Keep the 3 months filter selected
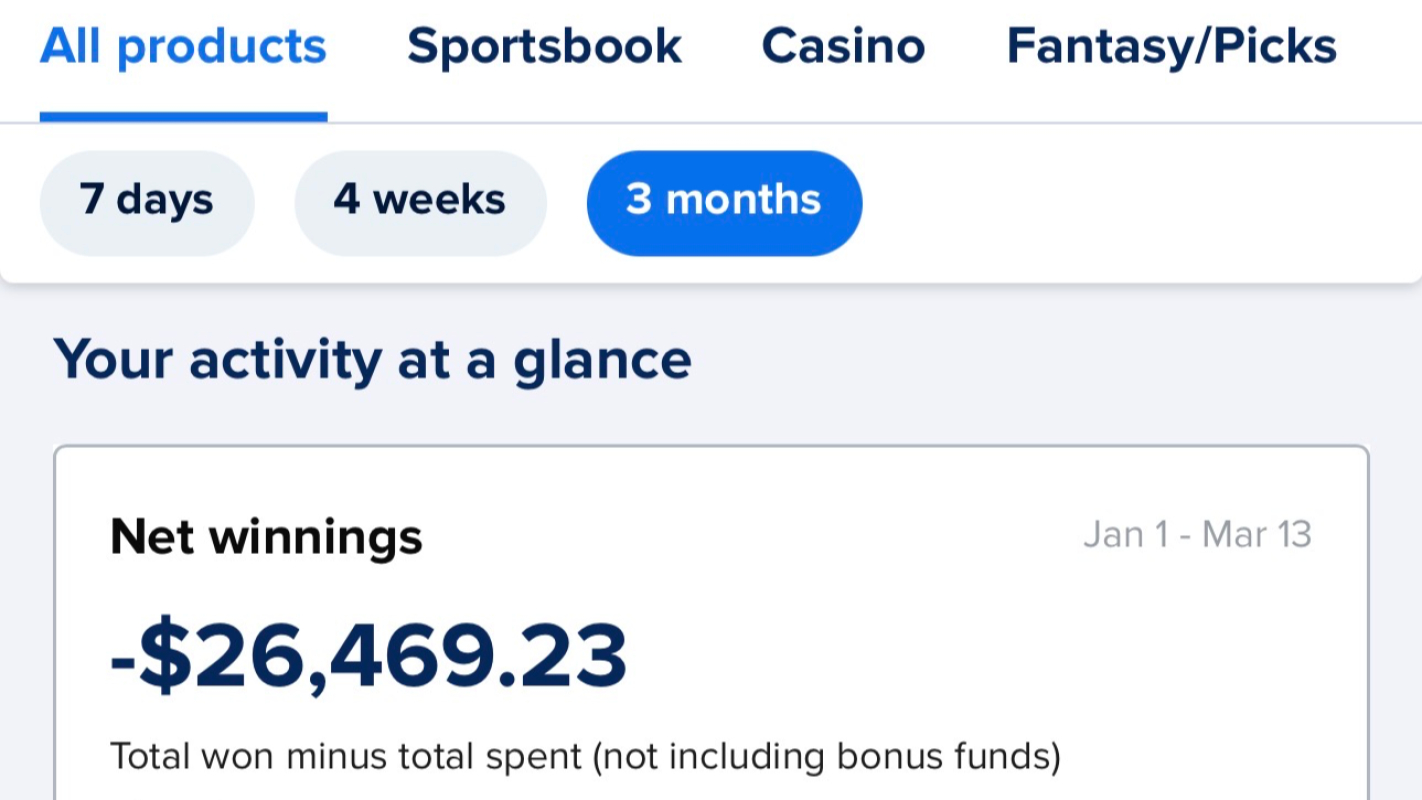The height and width of the screenshot is (800, 1422). tap(723, 201)
